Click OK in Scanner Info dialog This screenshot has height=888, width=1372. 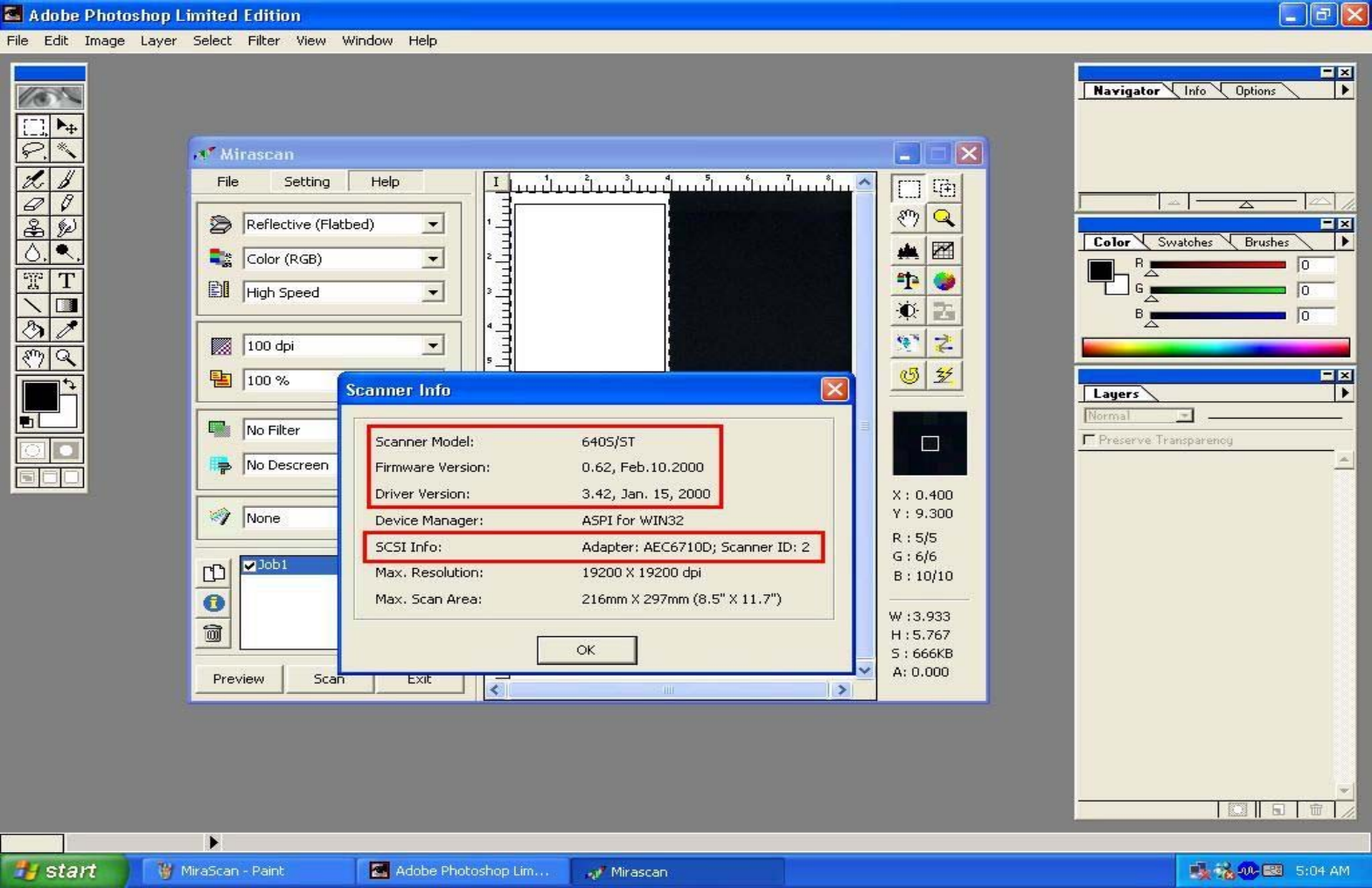pos(586,649)
